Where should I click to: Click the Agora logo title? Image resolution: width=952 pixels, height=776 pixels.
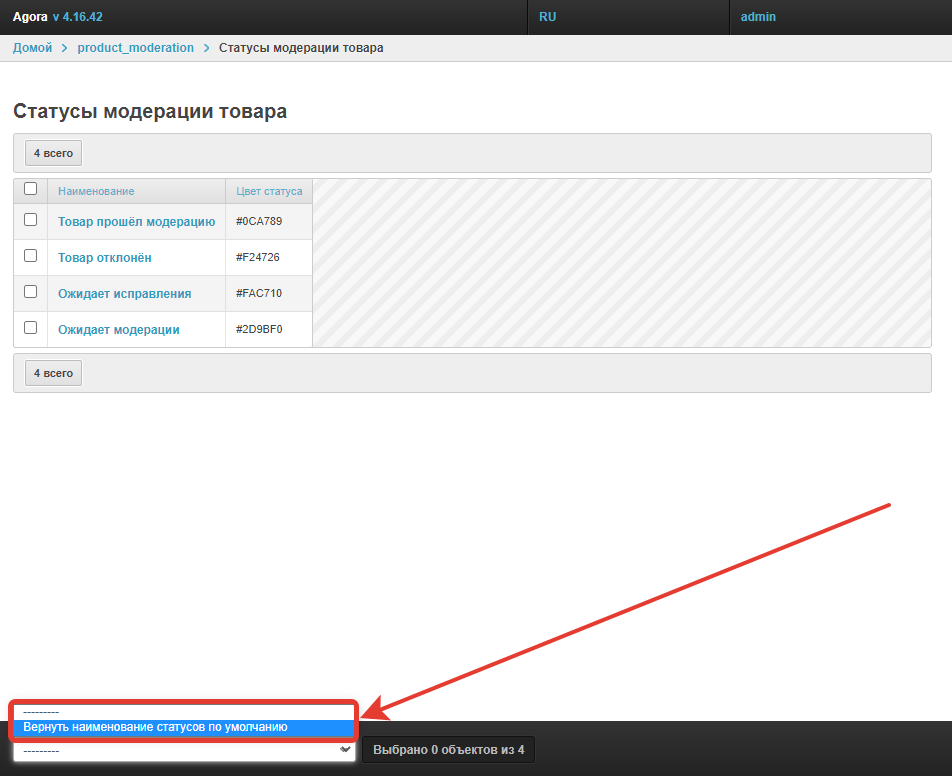point(30,17)
